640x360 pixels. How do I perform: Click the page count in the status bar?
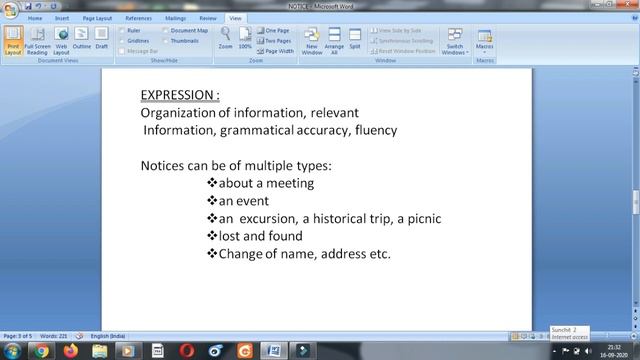18,336
